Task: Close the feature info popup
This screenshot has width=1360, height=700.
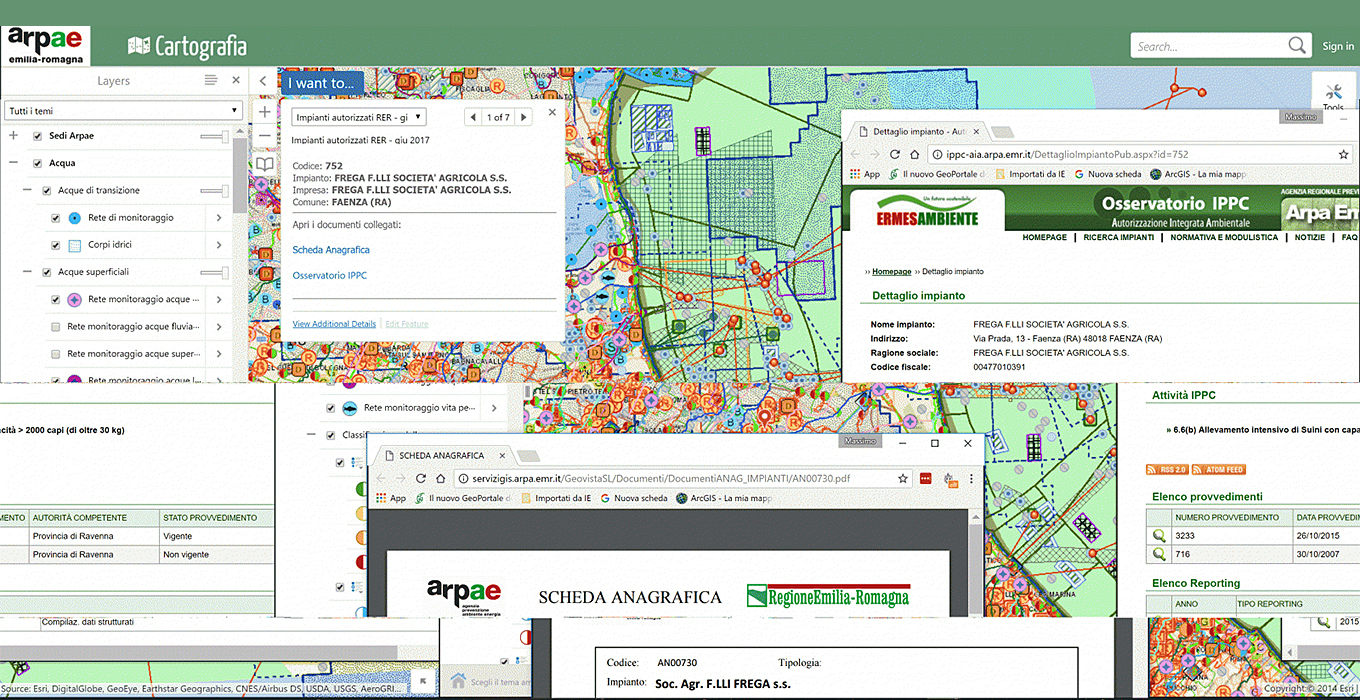Action: 552,113
